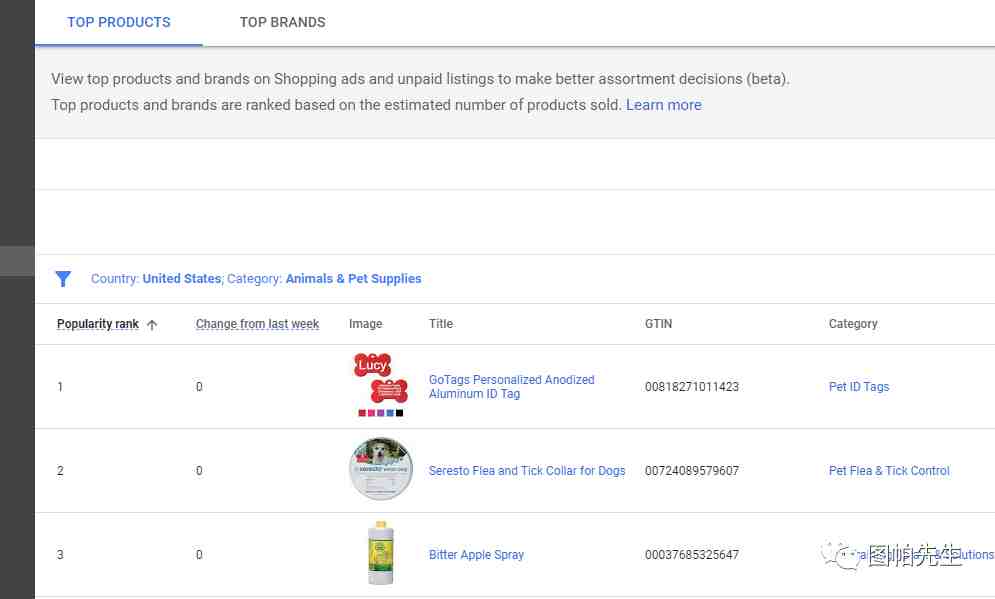Image resolution: width=995 pixels, height=599 pixels.
Task: Click the Seresto collar product image
Action: tap(380, 469)
